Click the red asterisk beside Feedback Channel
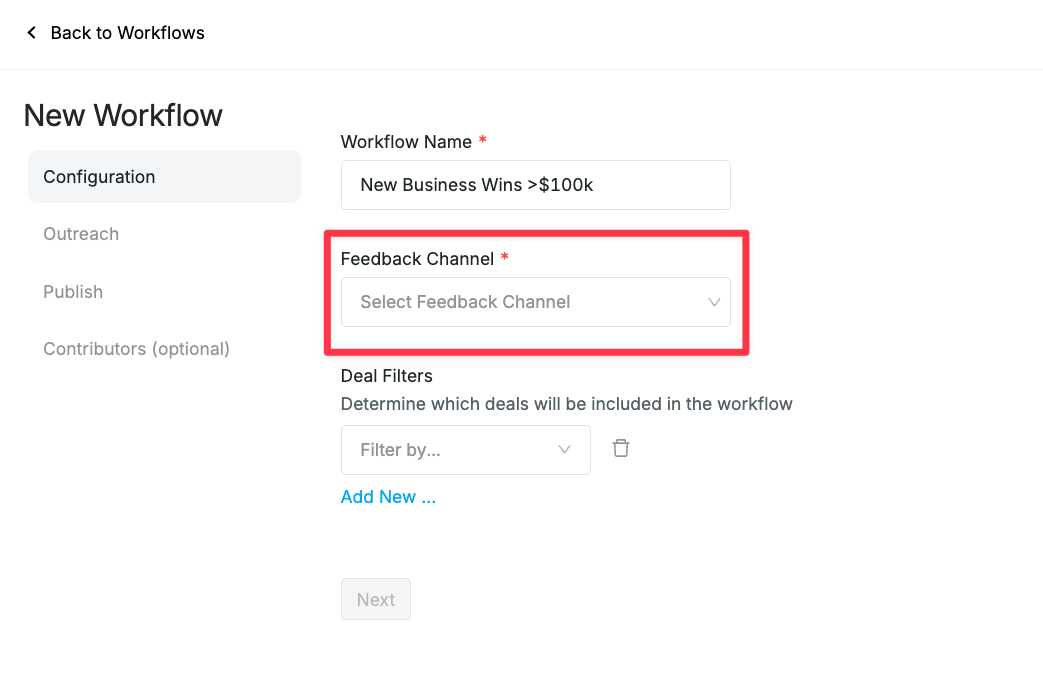This screenshot has width=1043, height=690. click(505, 257)
